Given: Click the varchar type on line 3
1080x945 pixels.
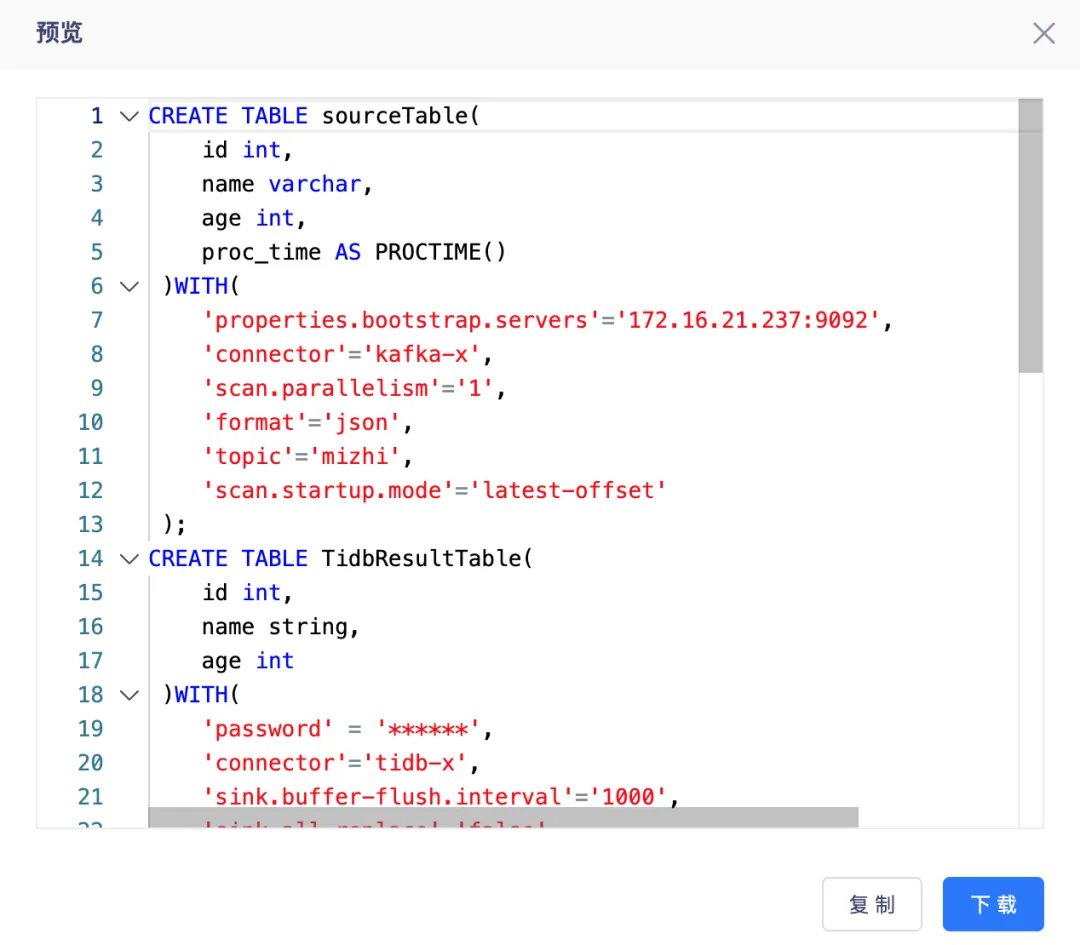Looking at the screenshot, I should click(315, 185).
